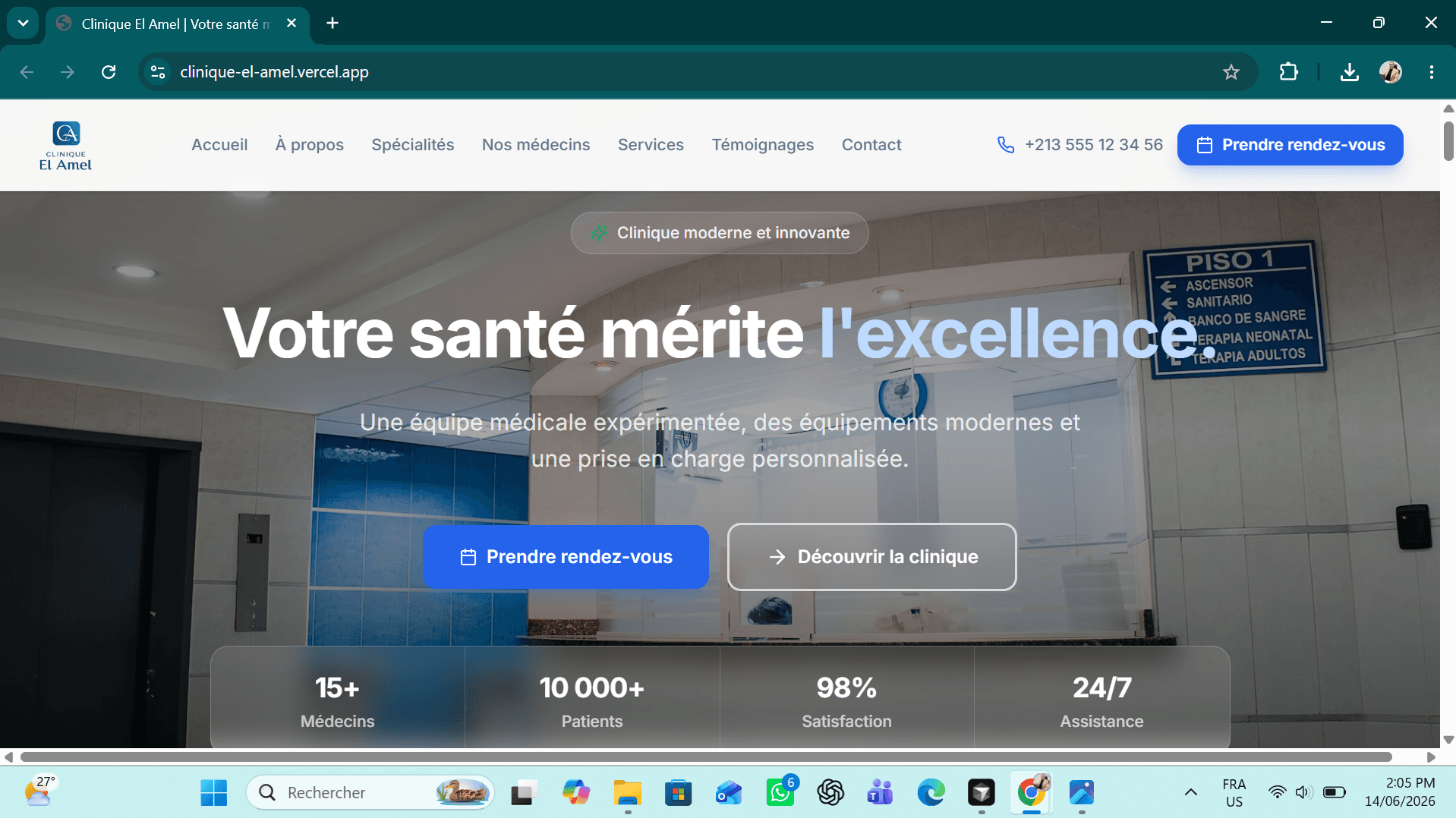Click the browser back arrow

pos(27,72)
